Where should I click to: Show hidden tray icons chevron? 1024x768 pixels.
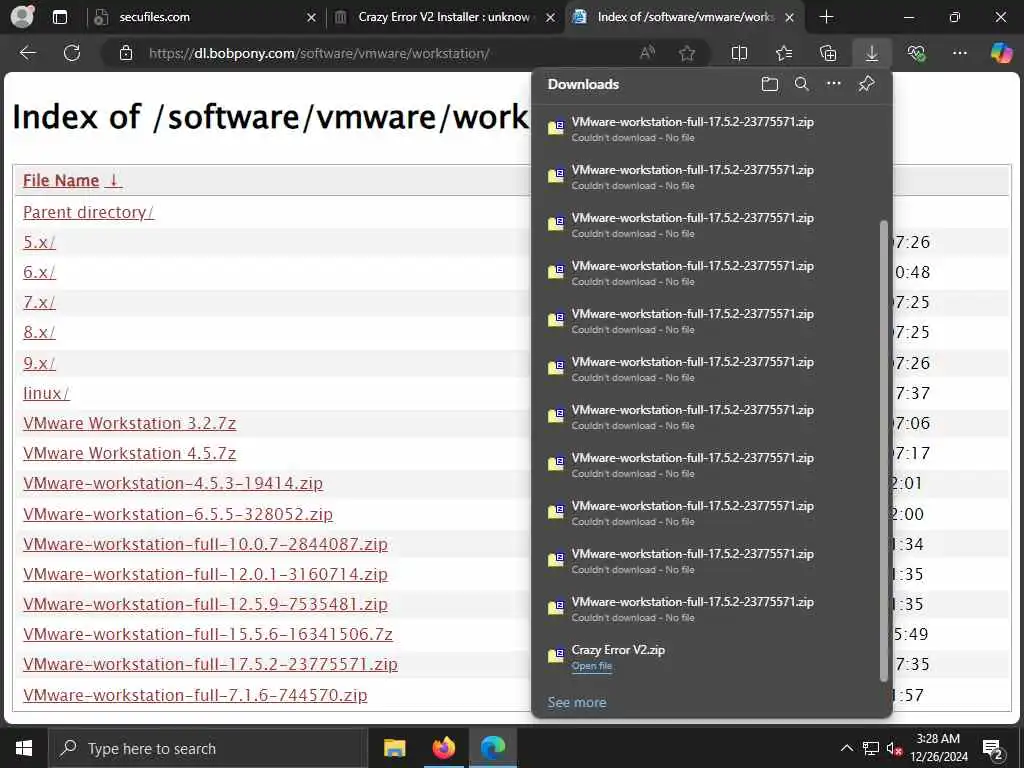click(x=846, y=748)
